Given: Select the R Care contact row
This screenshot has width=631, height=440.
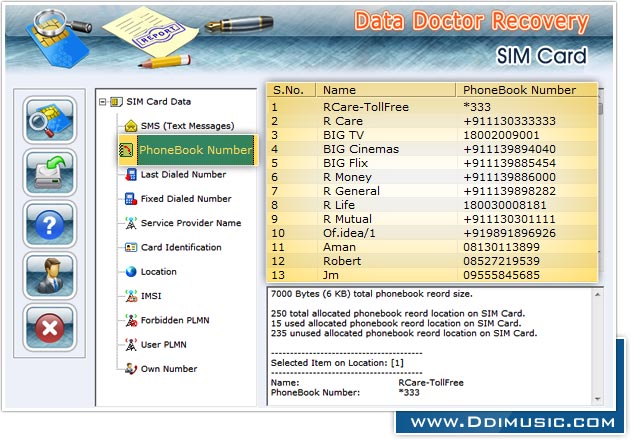Looking at the screenshot, I should click(433, 121).
